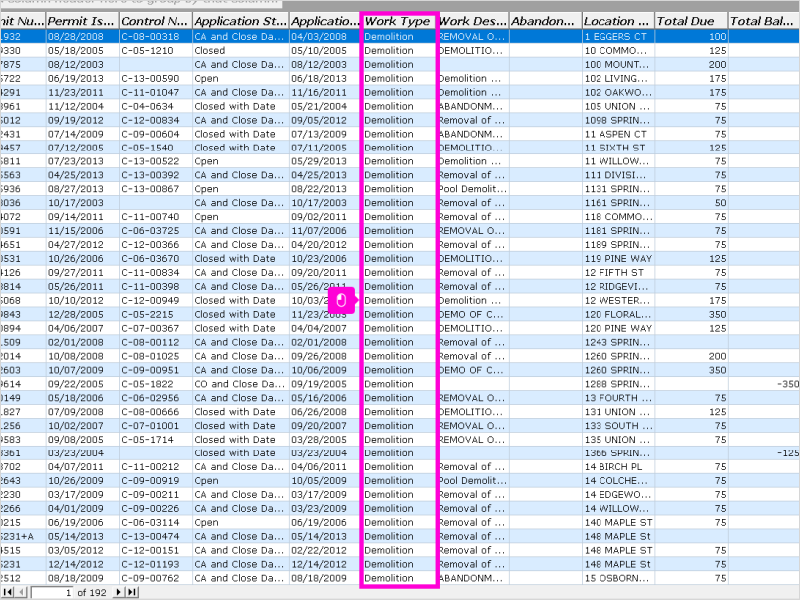The image size is (800, 600).
Task: Click Closed with Date in row C-04-0634
Action: pyautogui.click(x=240, y=106)
